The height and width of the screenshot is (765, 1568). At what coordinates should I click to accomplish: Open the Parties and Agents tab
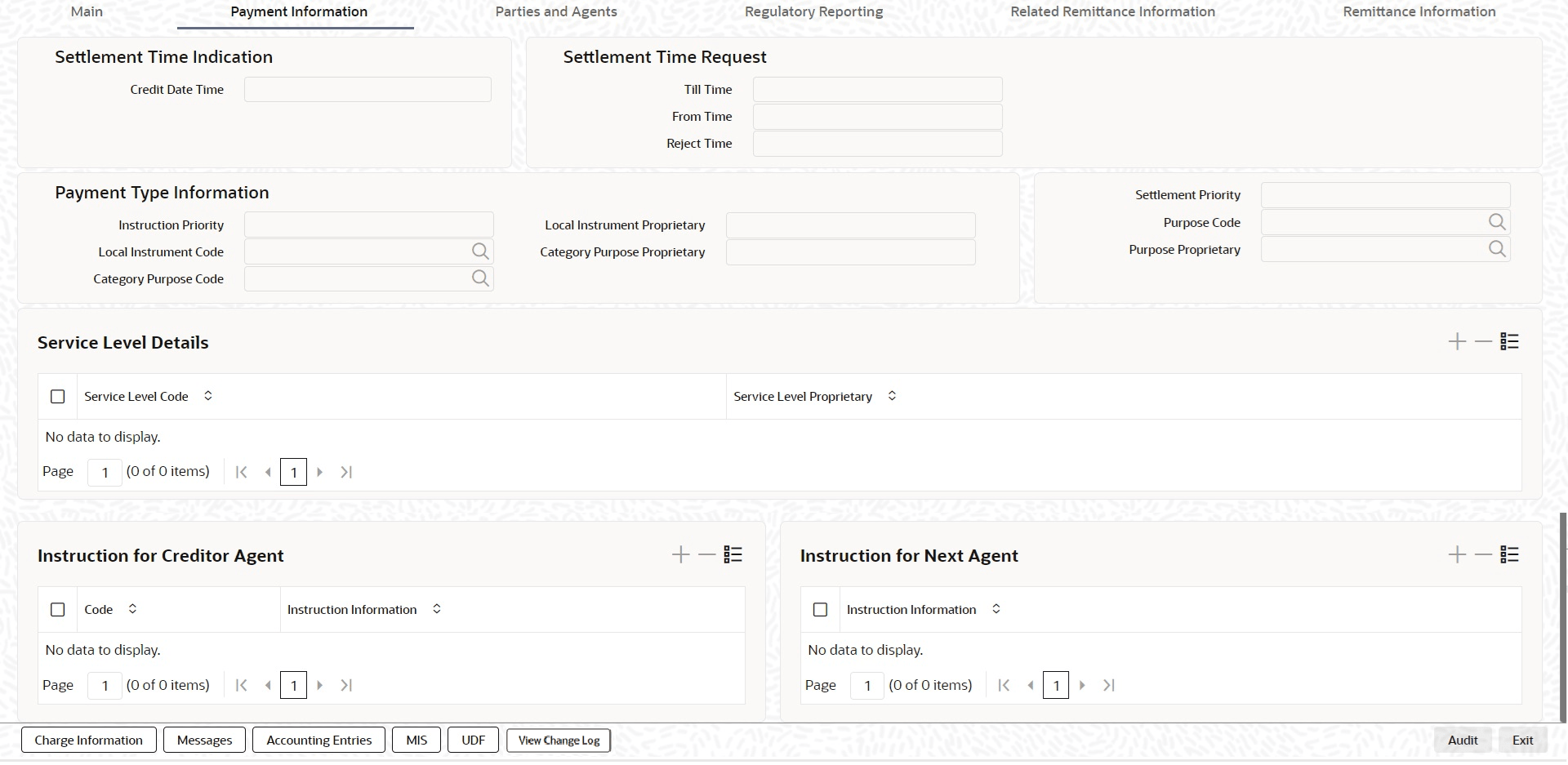pyautogui.click(x=556, y=11)
